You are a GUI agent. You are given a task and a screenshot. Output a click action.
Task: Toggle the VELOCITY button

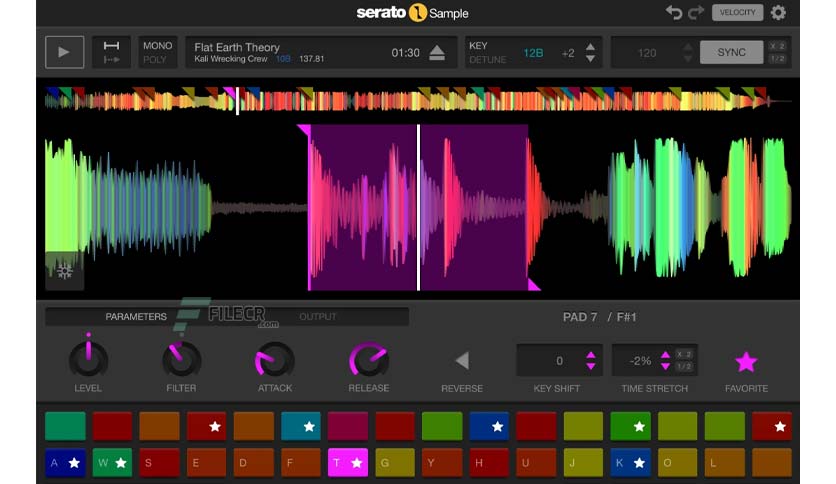[737, 13]
